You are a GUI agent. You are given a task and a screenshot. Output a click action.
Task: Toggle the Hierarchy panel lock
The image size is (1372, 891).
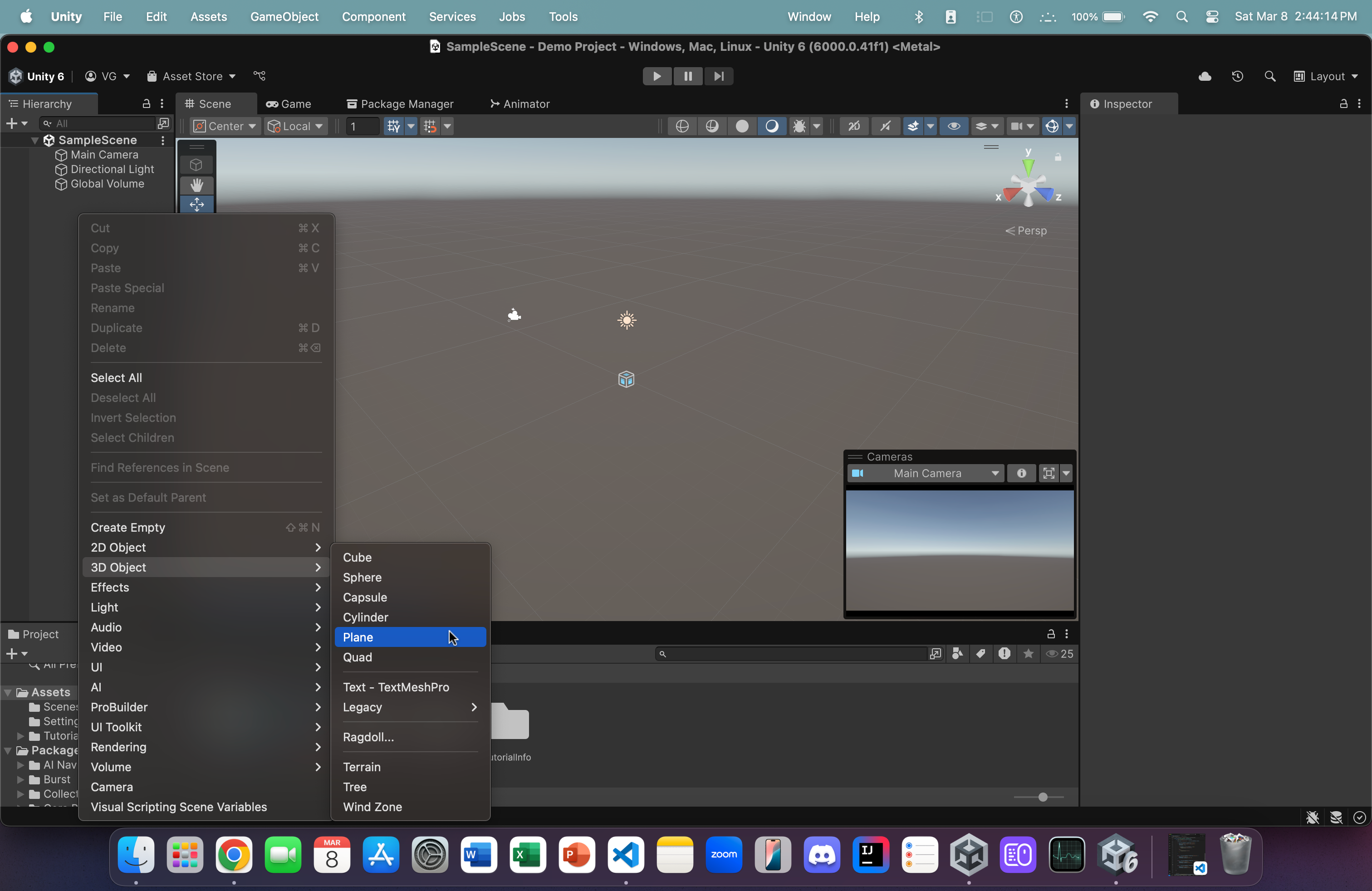click(147, 104)
